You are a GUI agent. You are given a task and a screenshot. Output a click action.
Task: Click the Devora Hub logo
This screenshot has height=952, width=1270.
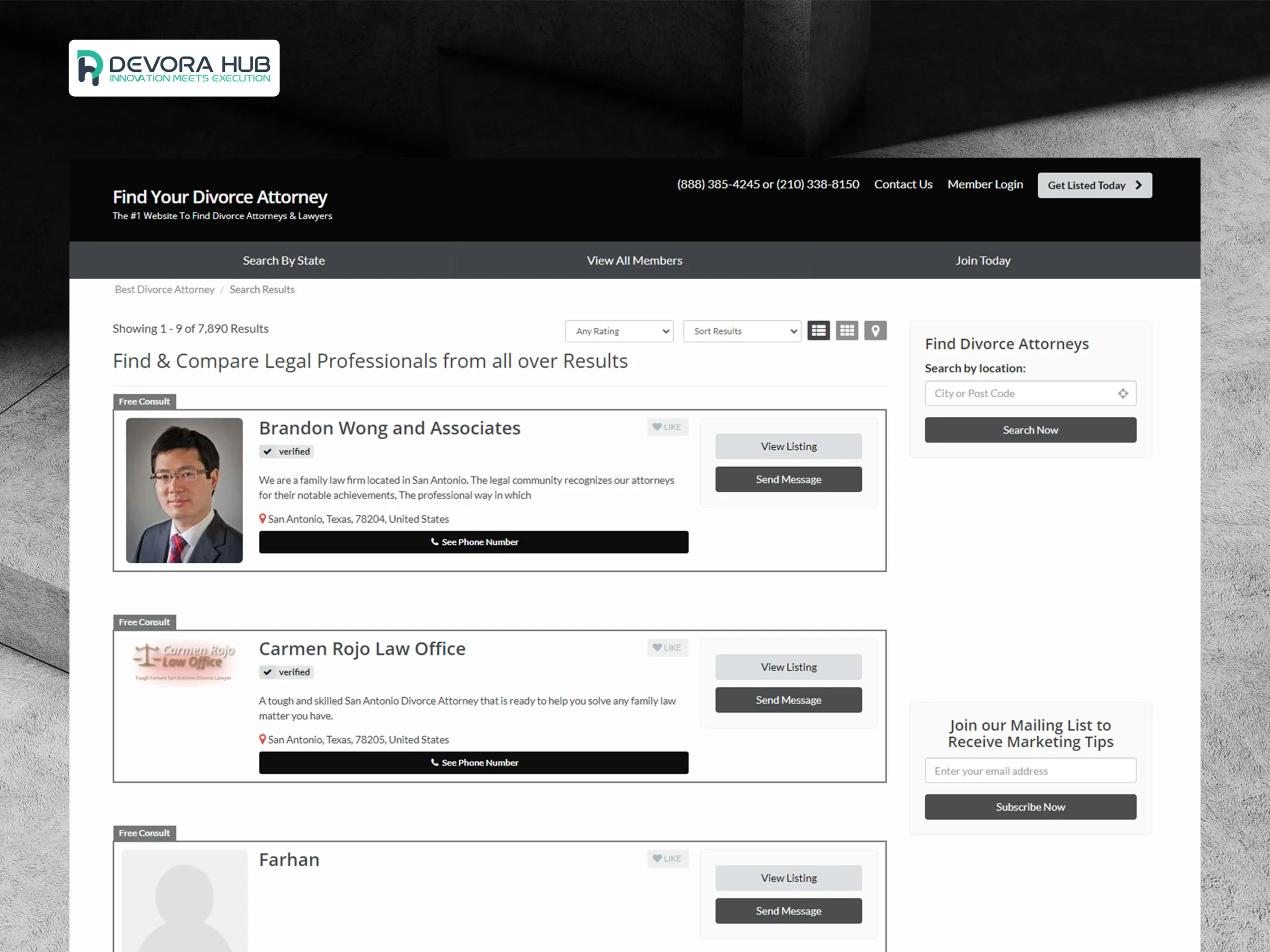point(174,68)
